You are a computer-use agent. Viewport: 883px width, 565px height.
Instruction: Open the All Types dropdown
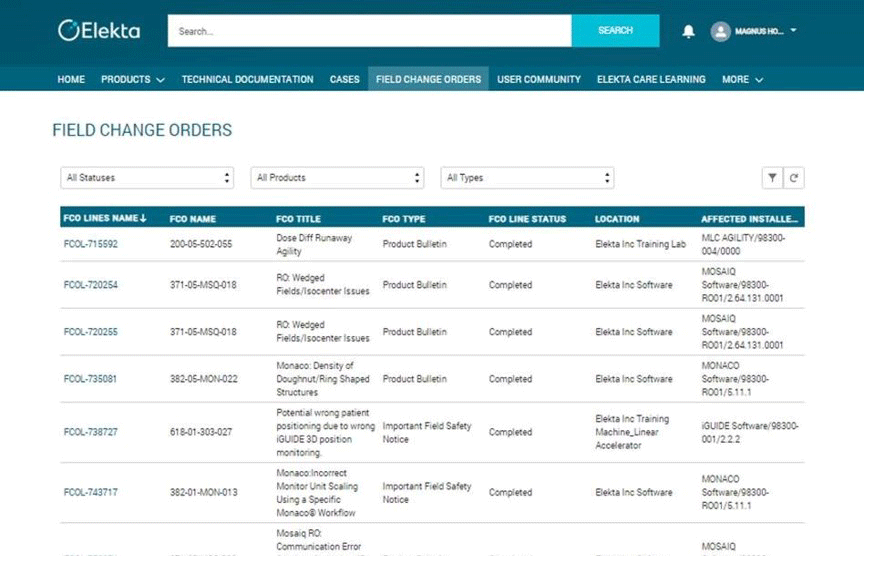click(527, 178)
